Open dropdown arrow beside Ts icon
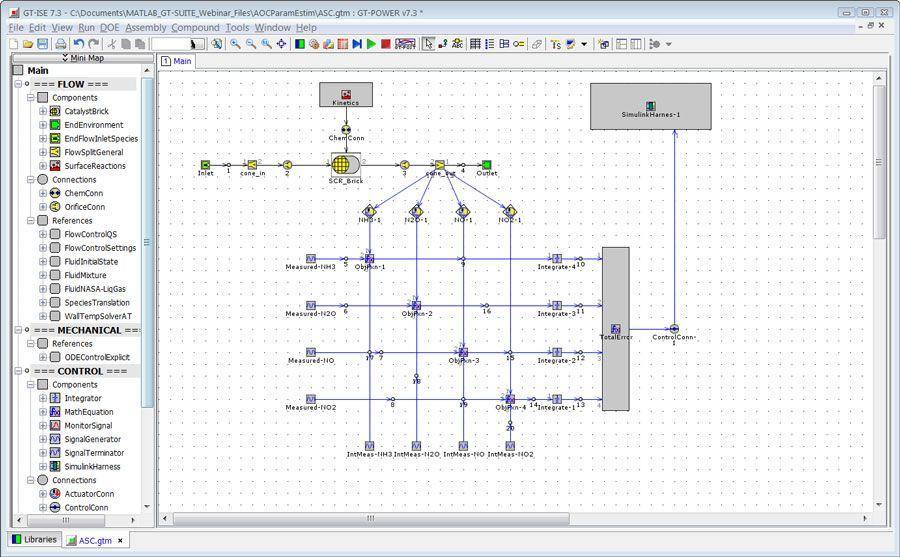 pyautogui.click(x=584, y=44)
